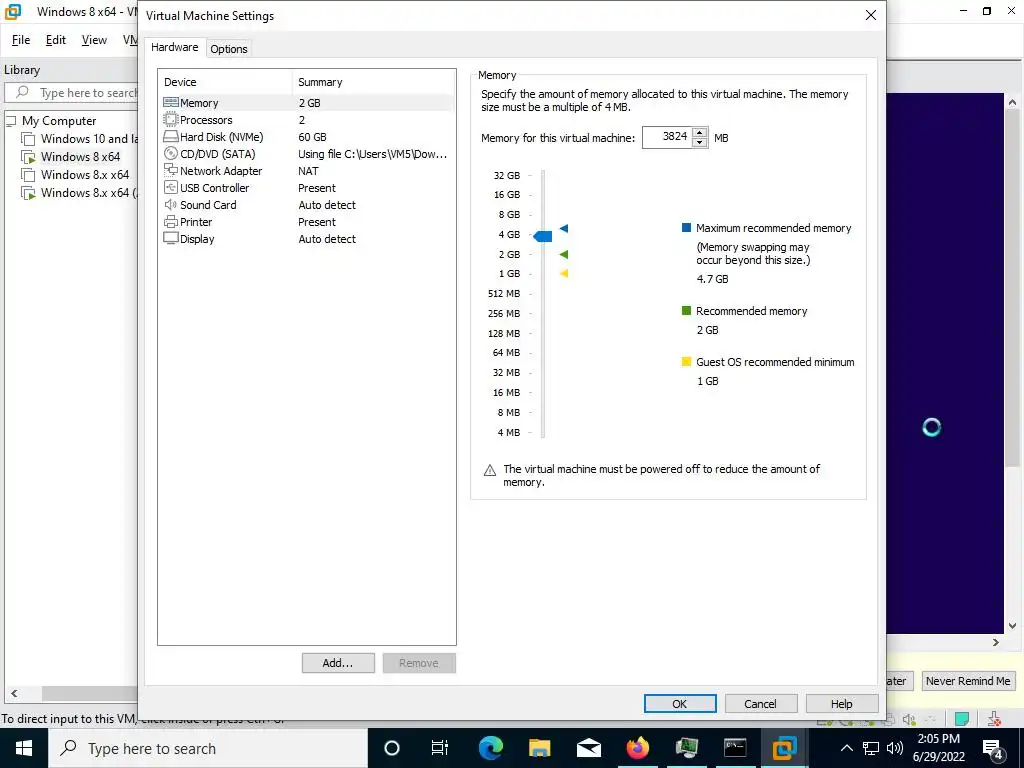Click the Never Remind Me button
1024x768 pixels.
click(x=968, y=680)
